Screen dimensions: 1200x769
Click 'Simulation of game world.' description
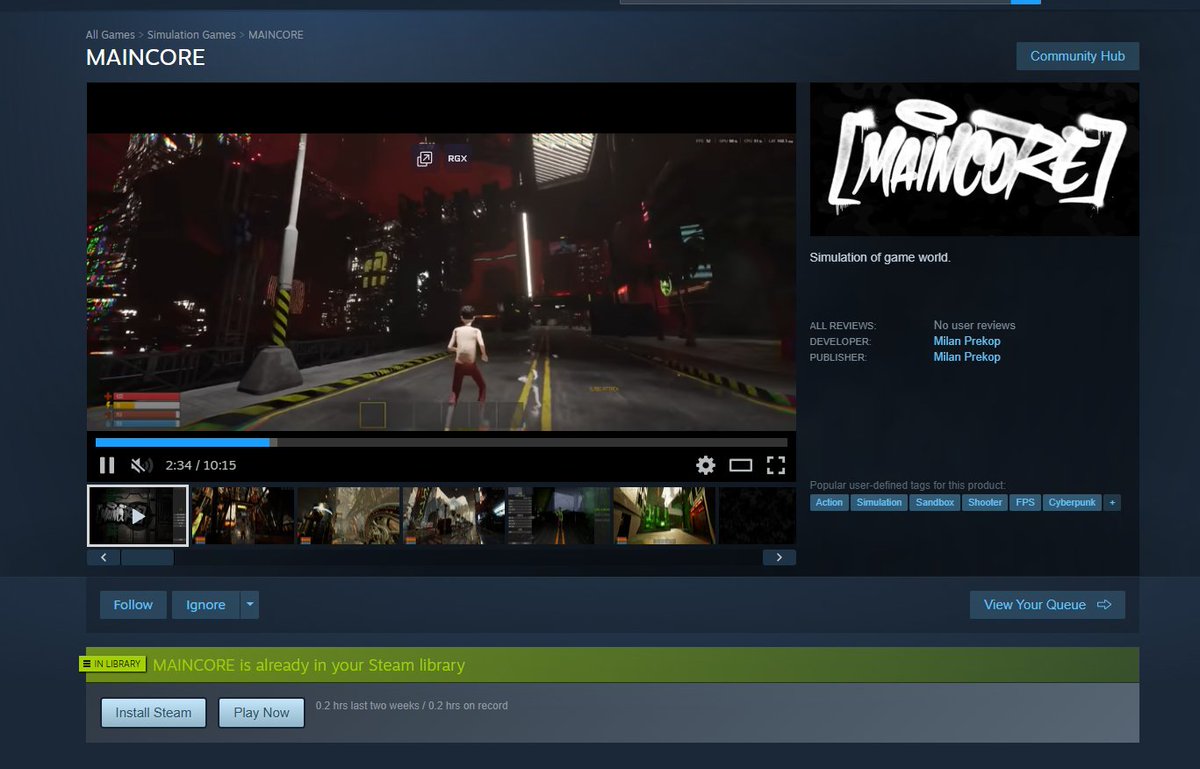coord(880,258)
